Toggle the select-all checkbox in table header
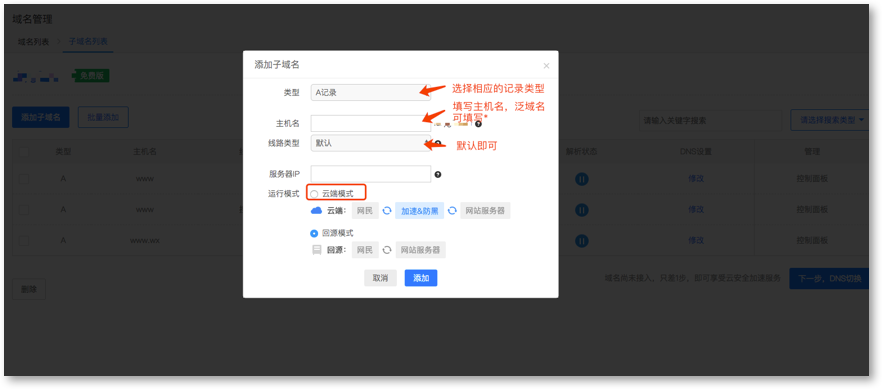882x389 pixels. point(24,152)
